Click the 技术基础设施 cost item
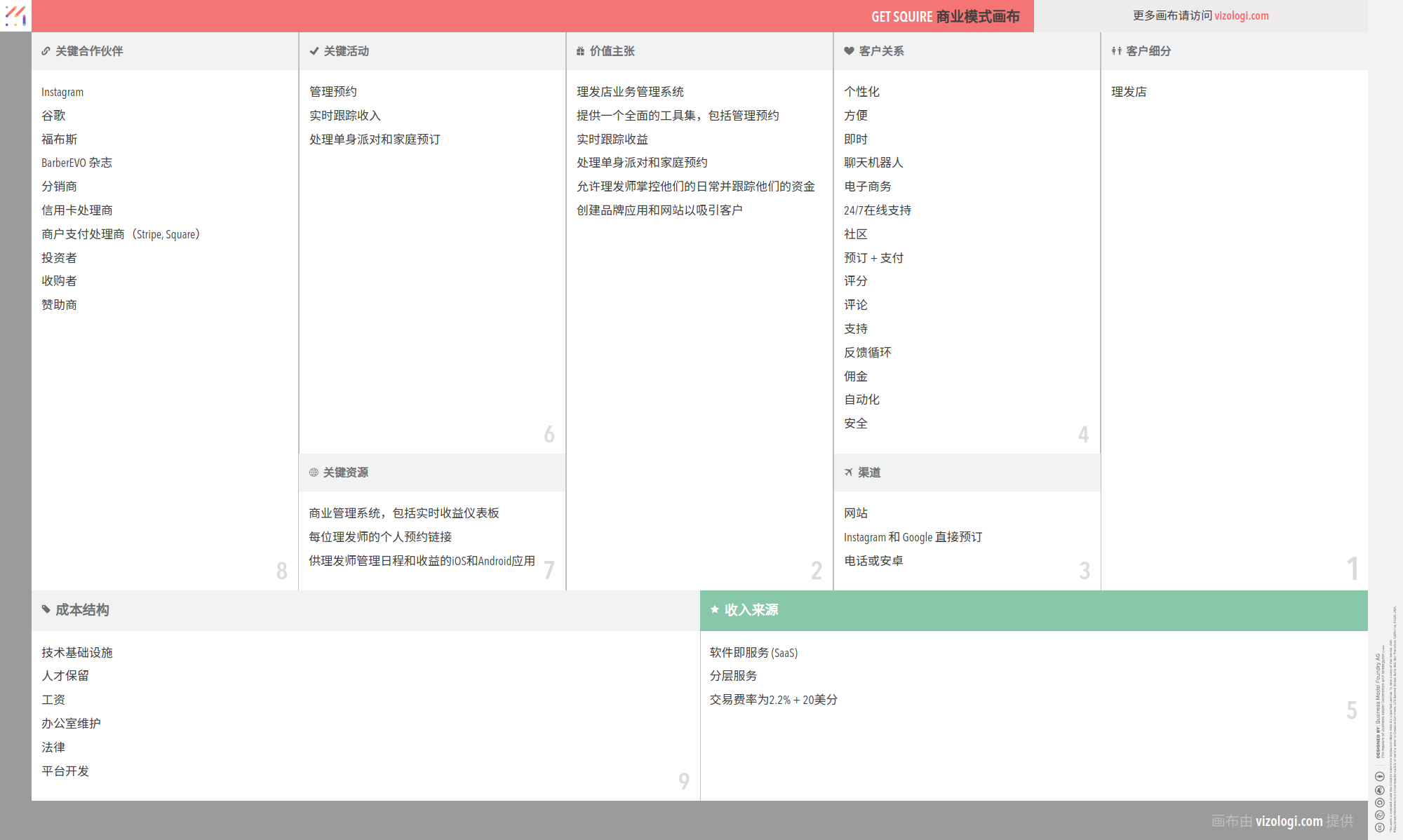The width and height of the screenshot is (1403, 840). pyautogui.click(x=77, y=653)
